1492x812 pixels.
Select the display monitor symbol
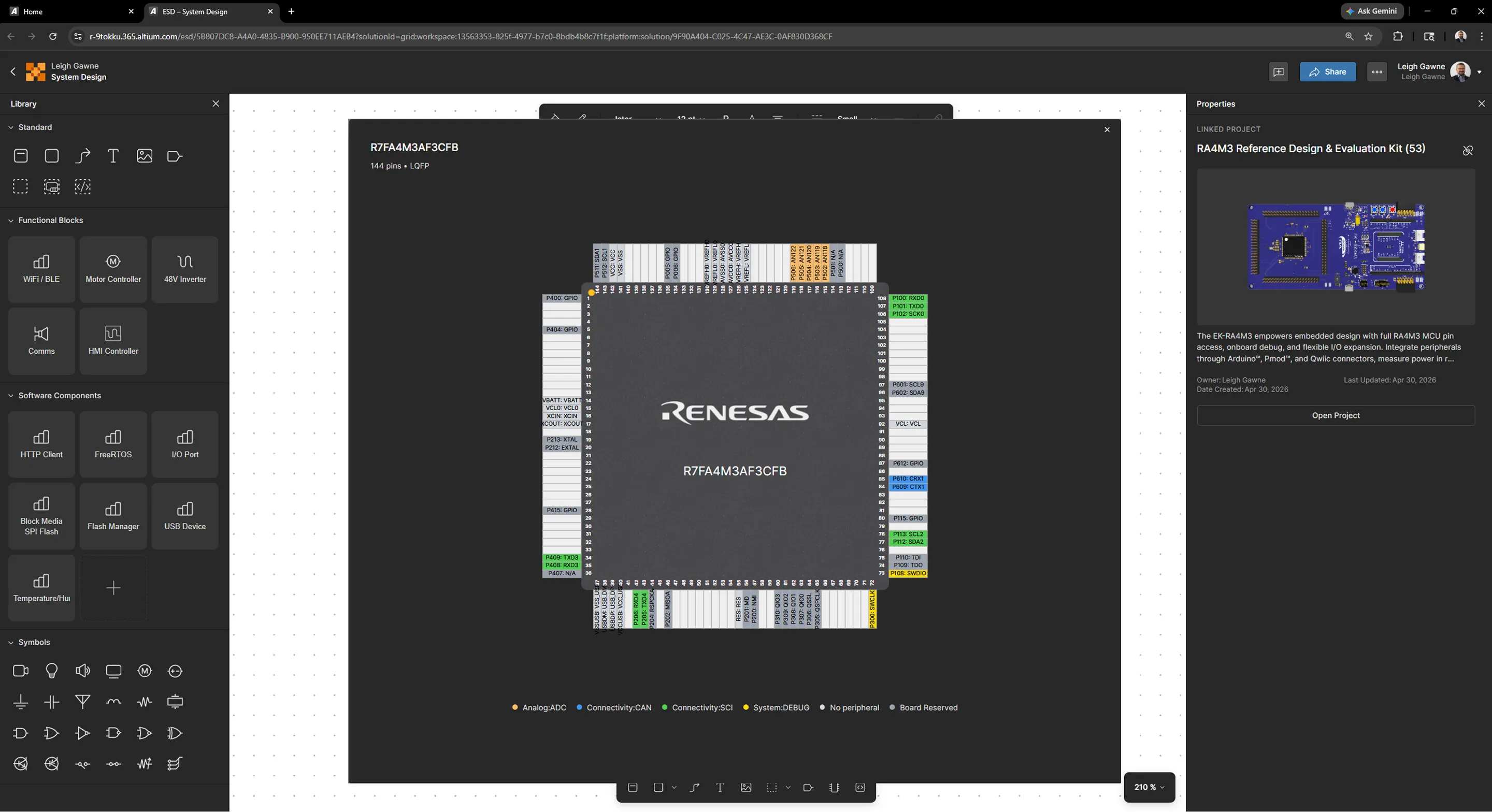tap(113, 671)
